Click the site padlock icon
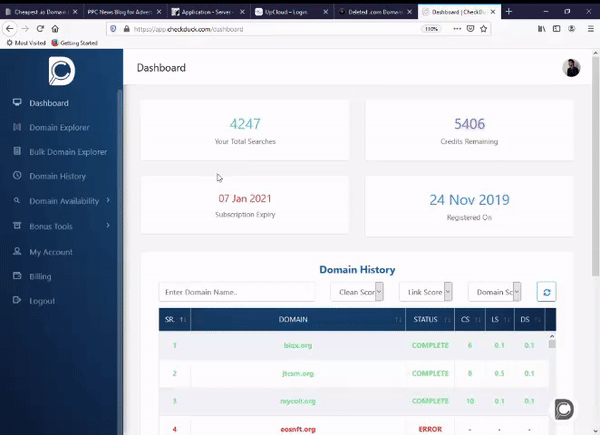Viewport: 600px width, 435px height. coord(126,29)
